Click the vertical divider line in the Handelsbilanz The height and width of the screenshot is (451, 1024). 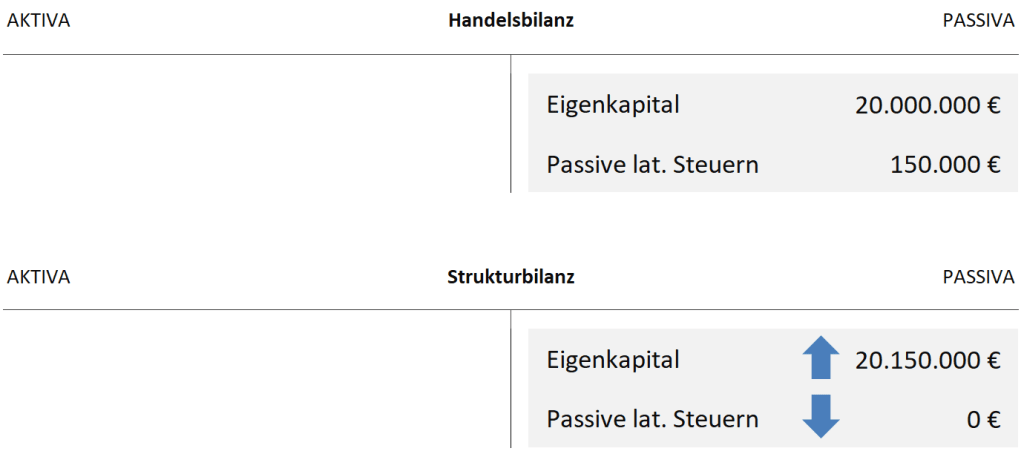tap(510, 125)
